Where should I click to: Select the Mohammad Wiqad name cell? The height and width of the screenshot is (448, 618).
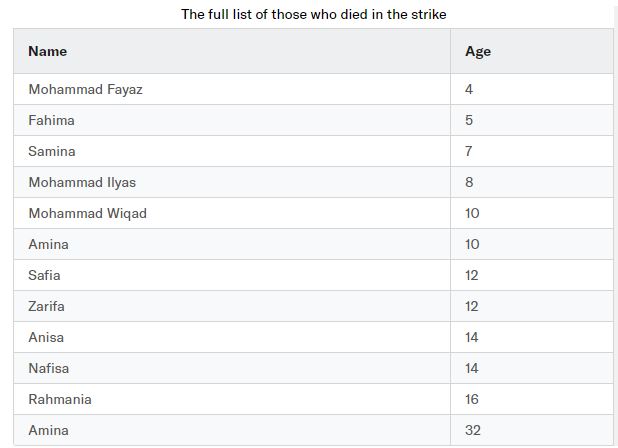232,213
